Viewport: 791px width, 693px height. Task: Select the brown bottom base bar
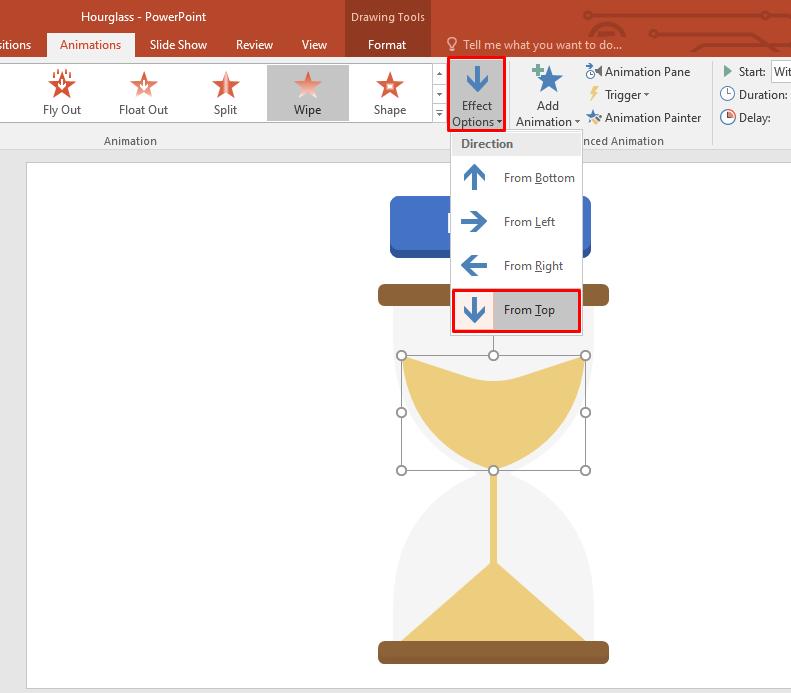coord(493,652)
